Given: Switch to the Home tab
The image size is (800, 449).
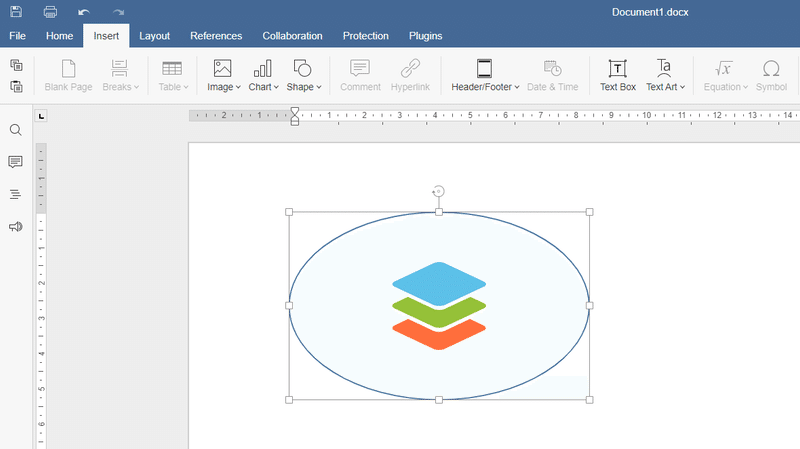Looking at the screenshot, I should pos(59,36).
